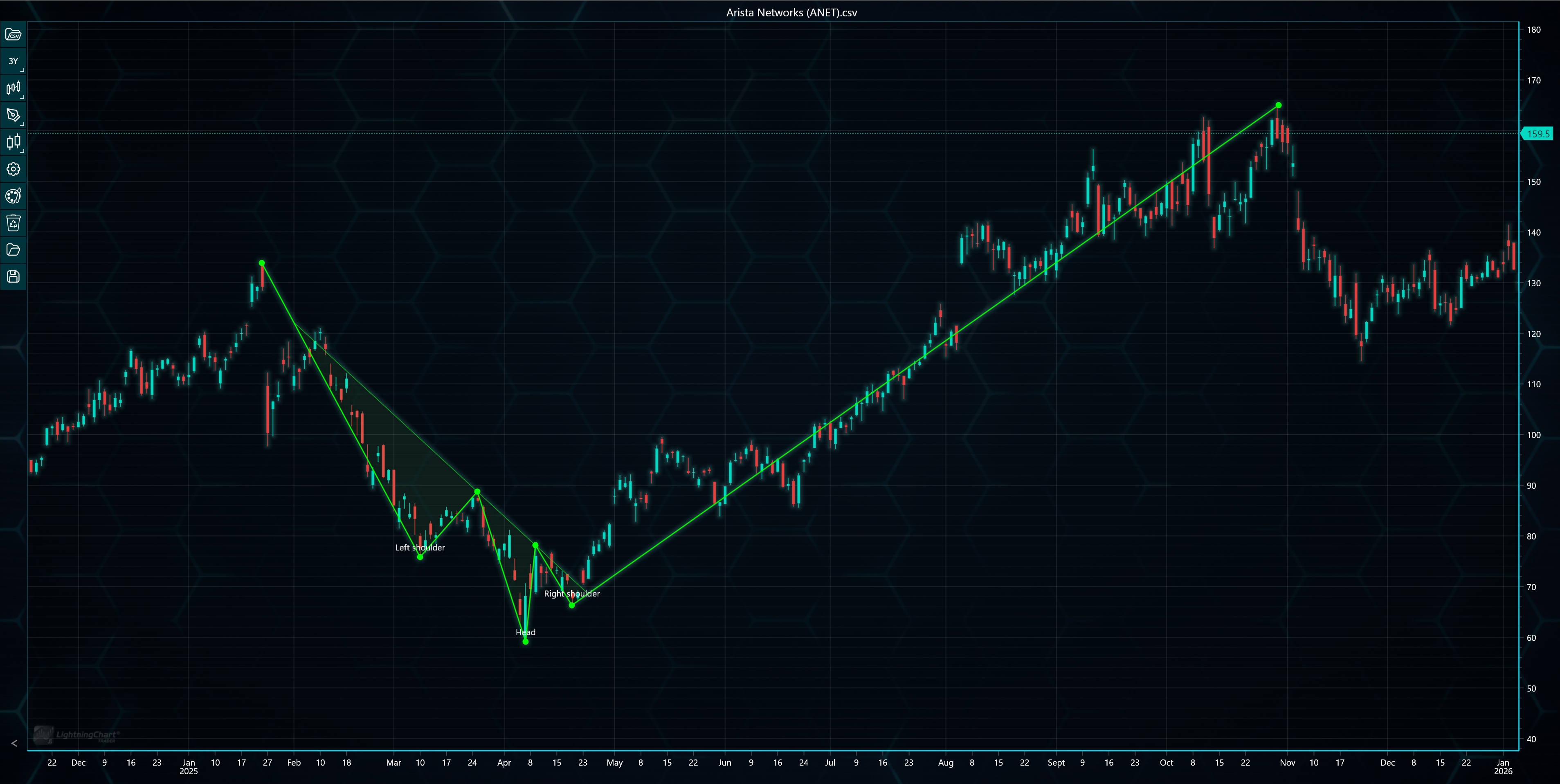Click the green point under Left shoulder

[420, 557]
